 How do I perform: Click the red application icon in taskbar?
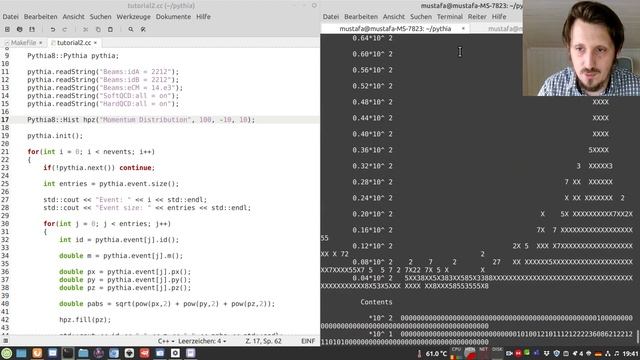(x=144, y=353)
